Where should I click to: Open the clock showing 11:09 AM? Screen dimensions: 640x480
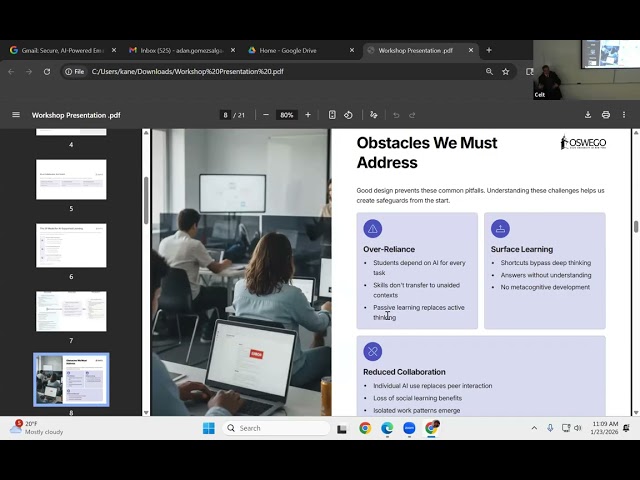click(604, 428)
